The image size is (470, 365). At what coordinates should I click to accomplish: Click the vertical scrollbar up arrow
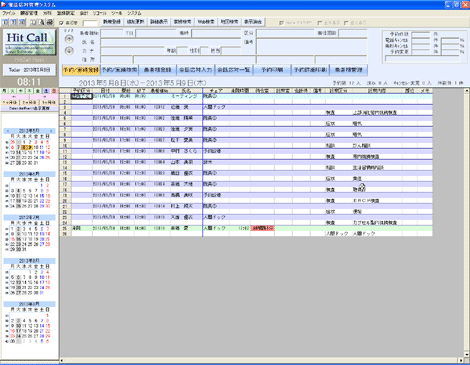pyautogui.click(x=467, y=90)
